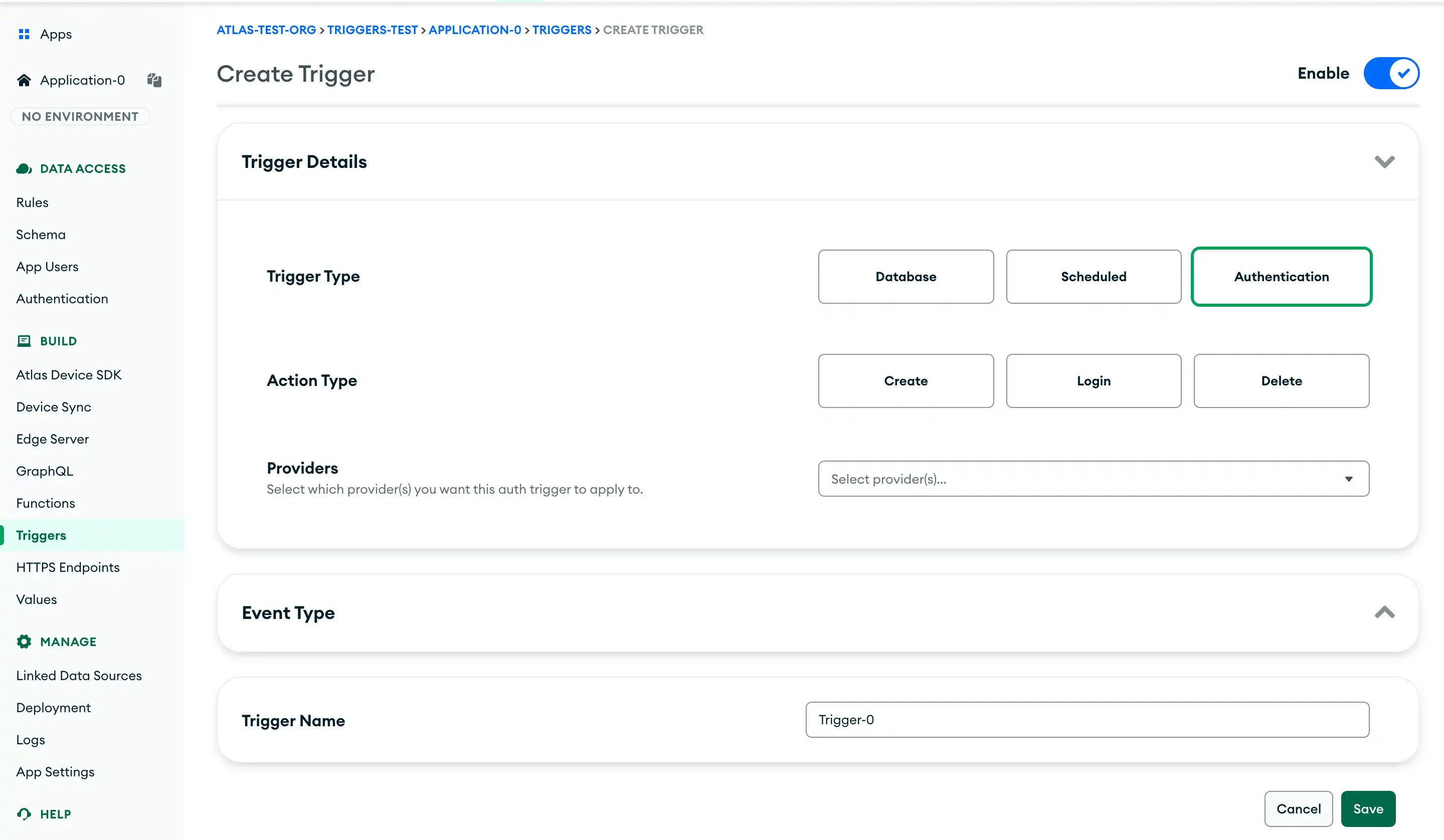Click the Database trigger type icon
The image size is (1444, 840).
906,276
